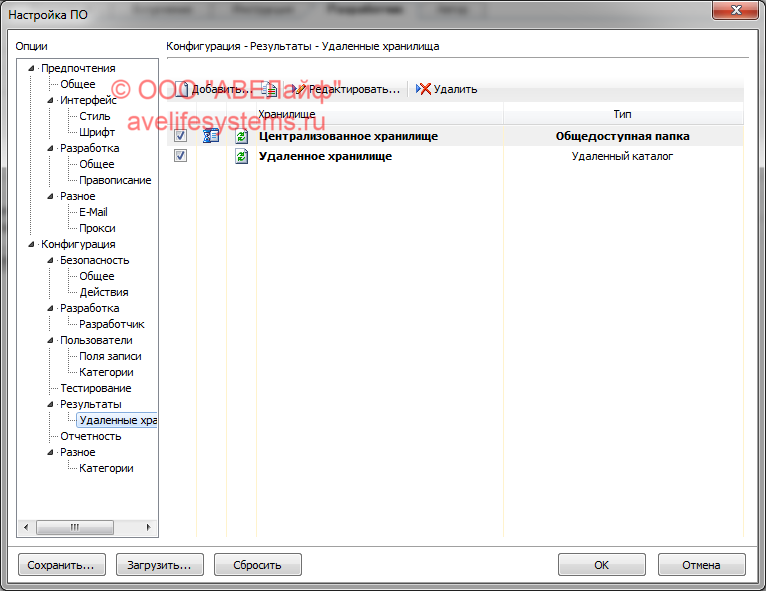Uncheck the Централизованное хранилище checkbox
Image resolution: width=766 pixels, height=591 pixels.
180,136
